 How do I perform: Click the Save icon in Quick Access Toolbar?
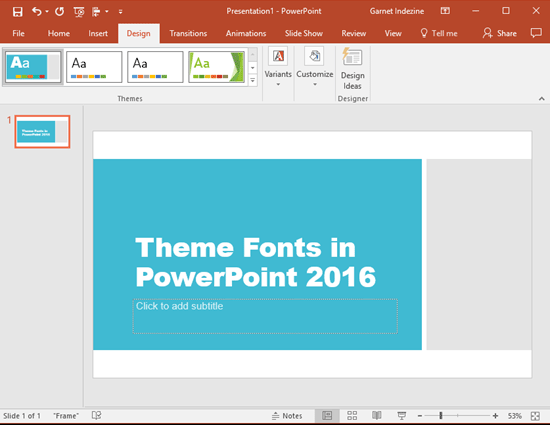18,12
